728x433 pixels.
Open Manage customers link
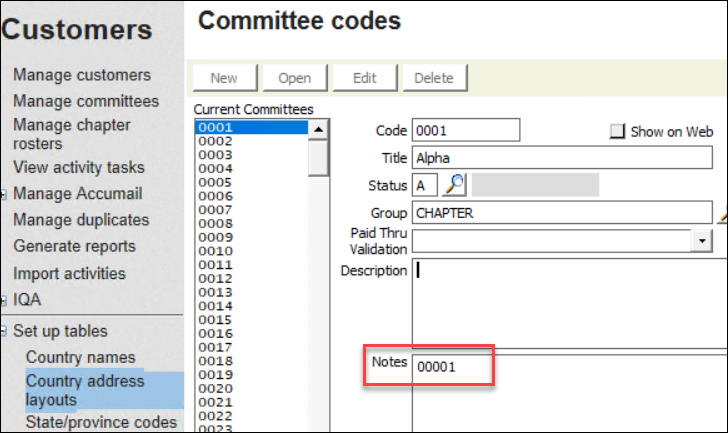pos(82,75)
